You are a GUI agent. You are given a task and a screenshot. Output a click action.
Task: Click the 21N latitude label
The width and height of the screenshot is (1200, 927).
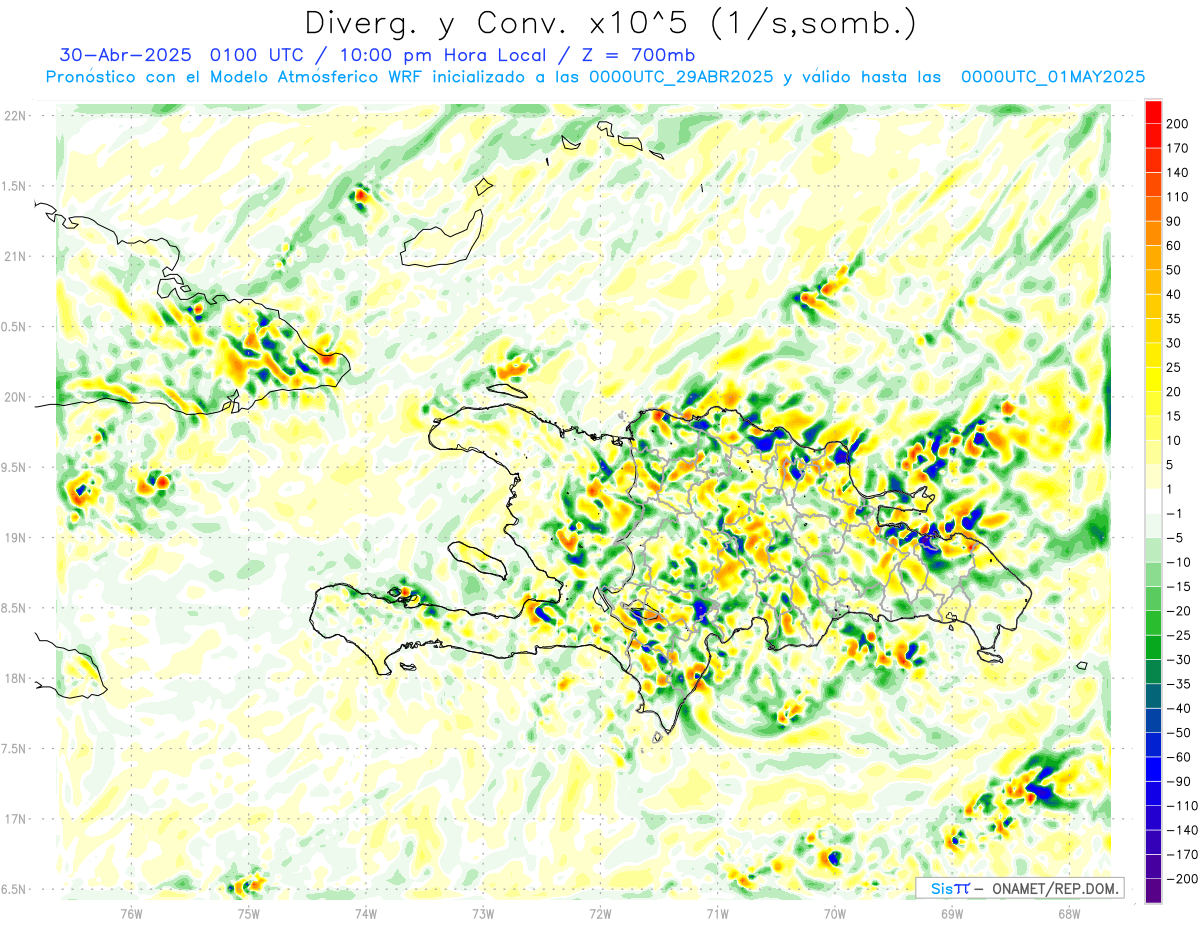[15, 256]
